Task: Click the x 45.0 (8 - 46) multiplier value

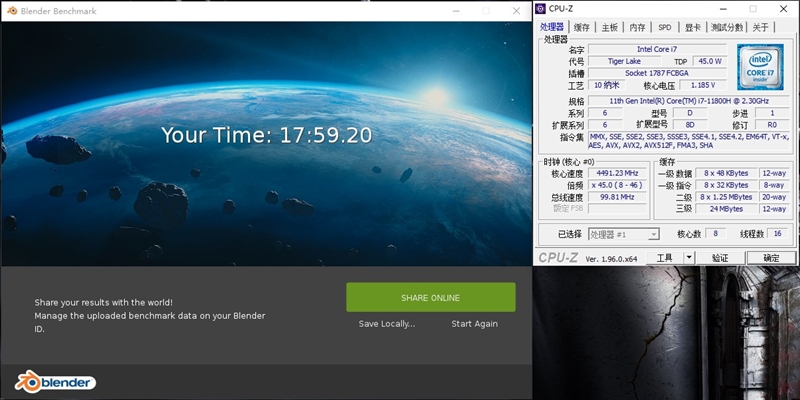Action: 617,185
